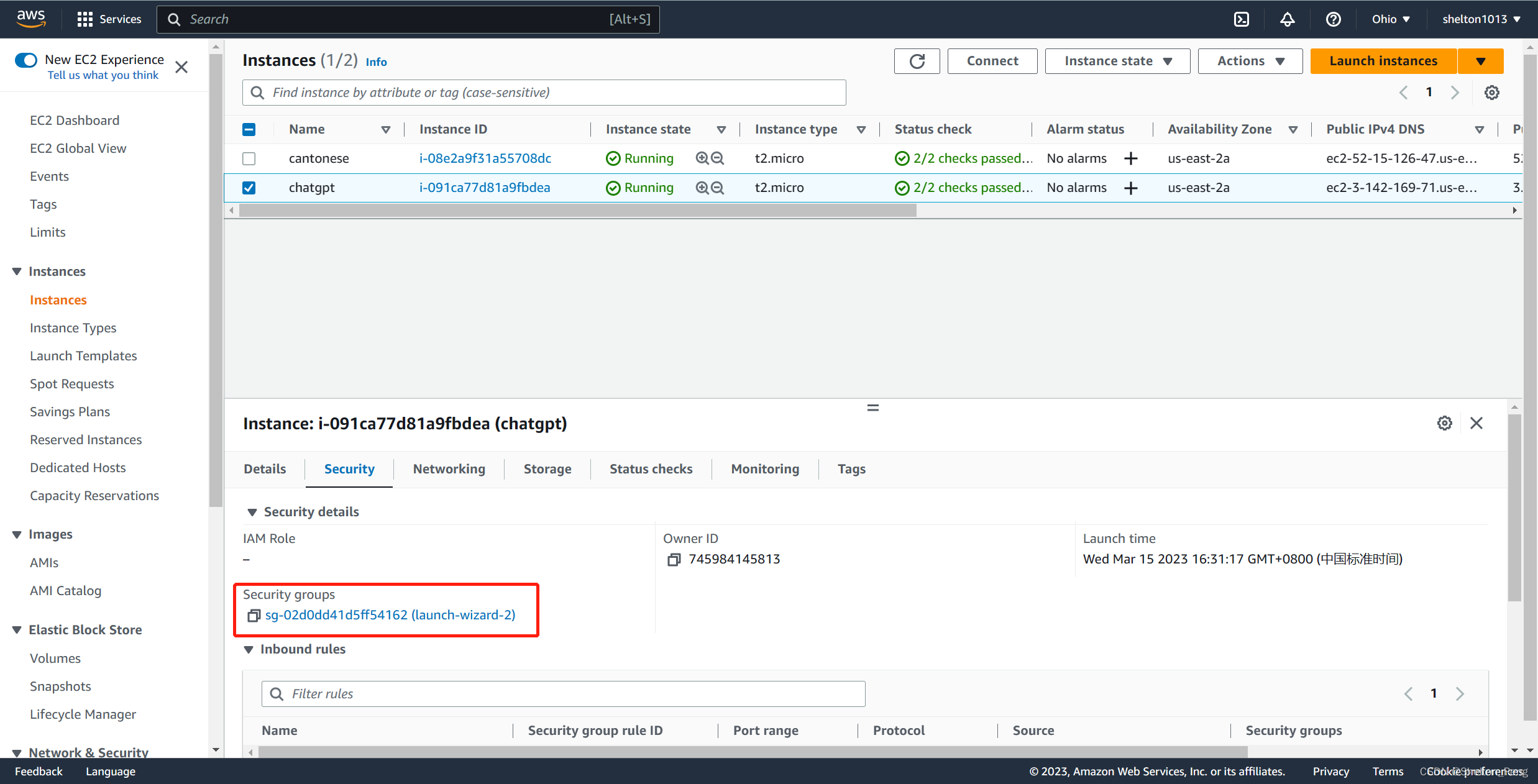
Task: Copy the Owner ID value
Action: (674, 560)
